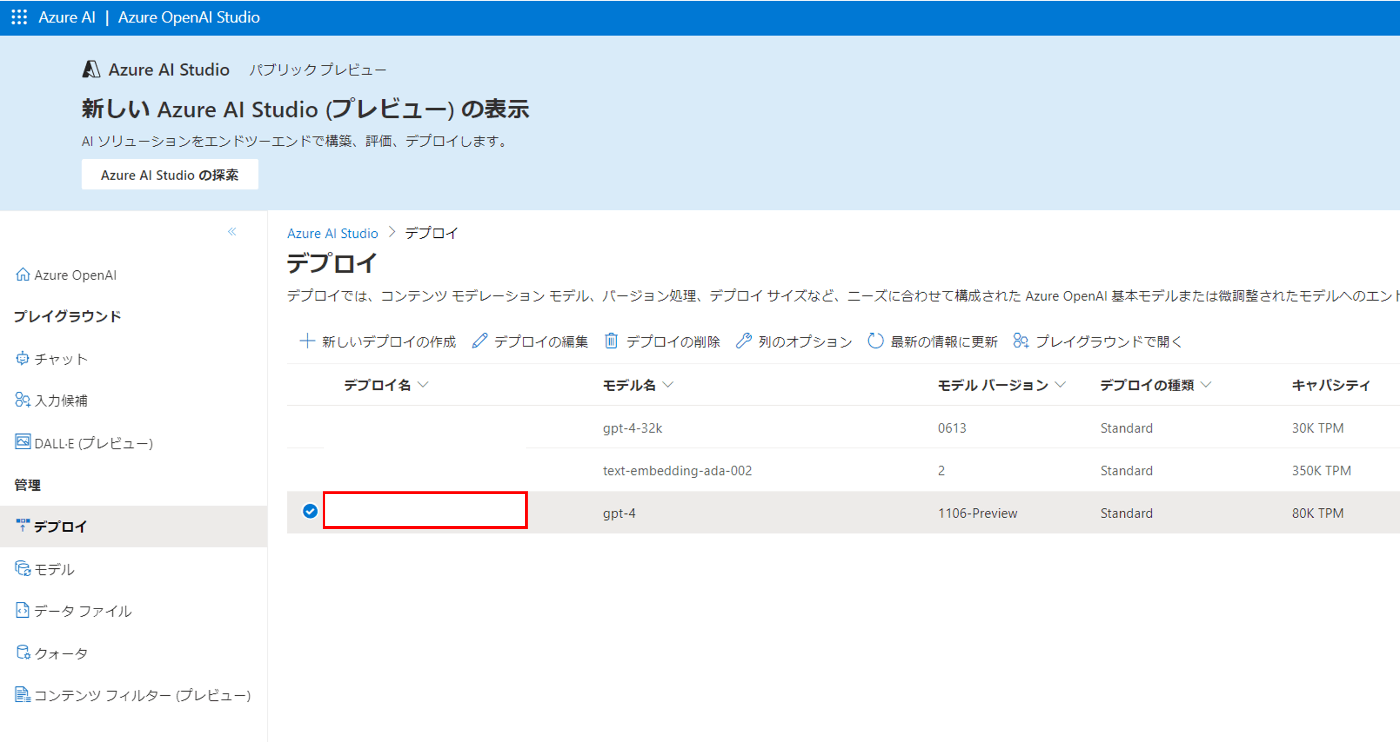The width and height of the screenshot is (1400, 742).
Task: Uncheck the selected gpt-4 row checkmark
Action: 310,511
